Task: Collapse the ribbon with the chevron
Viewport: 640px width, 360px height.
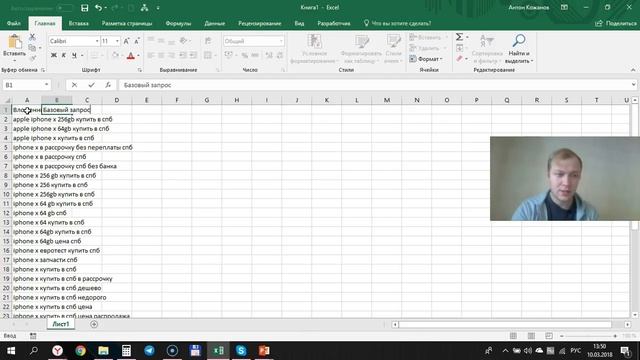Action: (x=633, y=70)
